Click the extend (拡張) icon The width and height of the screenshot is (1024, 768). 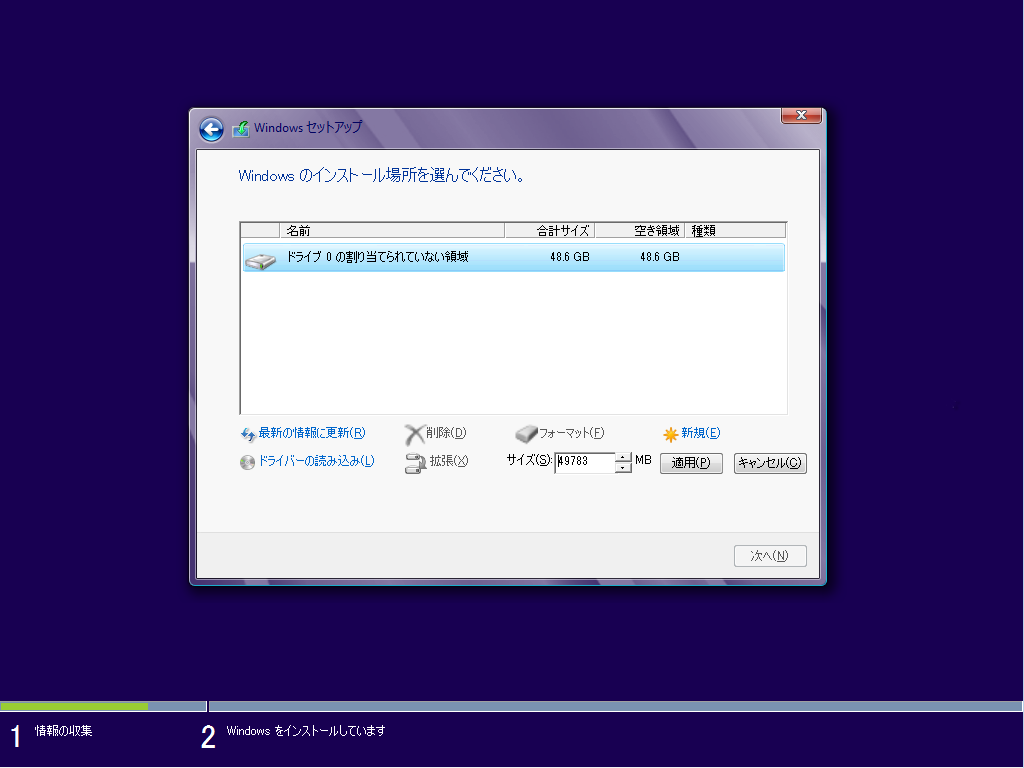coord(415,463)
